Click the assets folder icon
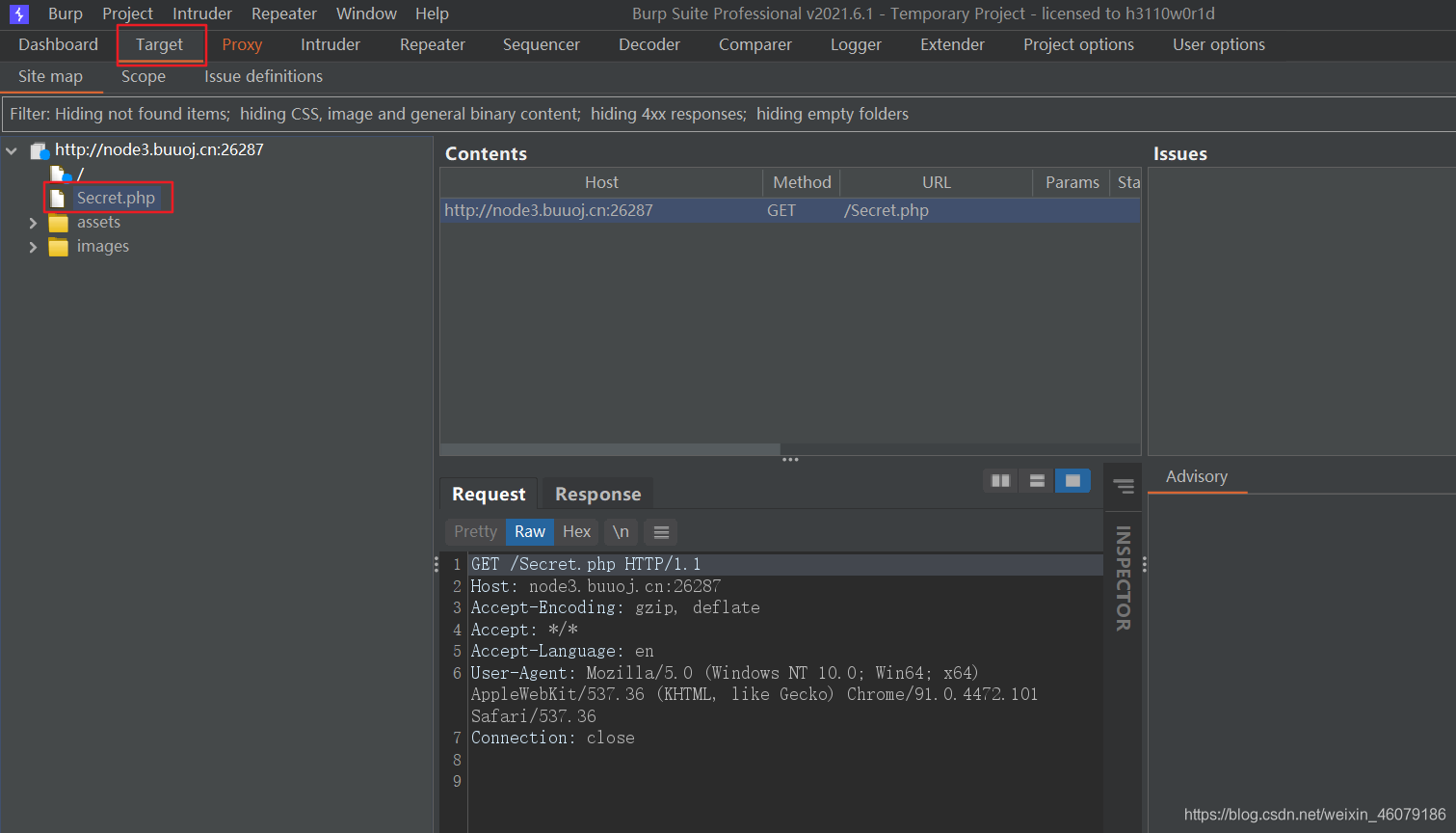Viewport: 1456px width, 833px height. point(58,223)
